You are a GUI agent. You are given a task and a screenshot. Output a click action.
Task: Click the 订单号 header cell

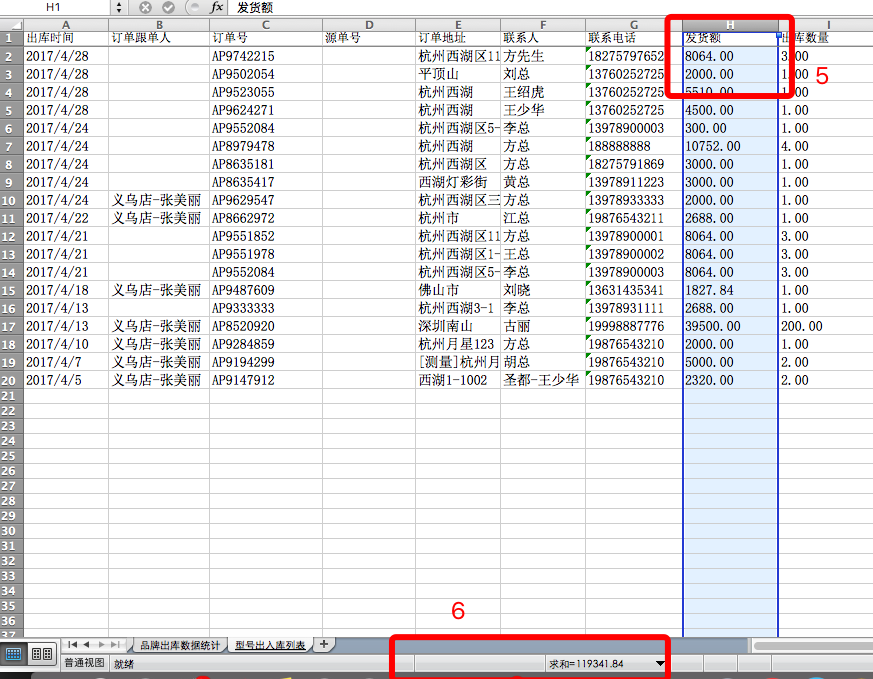coord(266,38)
